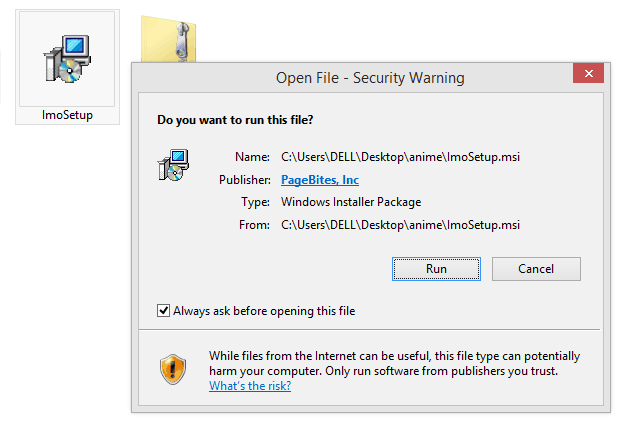Click the installer package icon in dialog
The height and width of the screenshot is (428, 633).
click(173, 165)
